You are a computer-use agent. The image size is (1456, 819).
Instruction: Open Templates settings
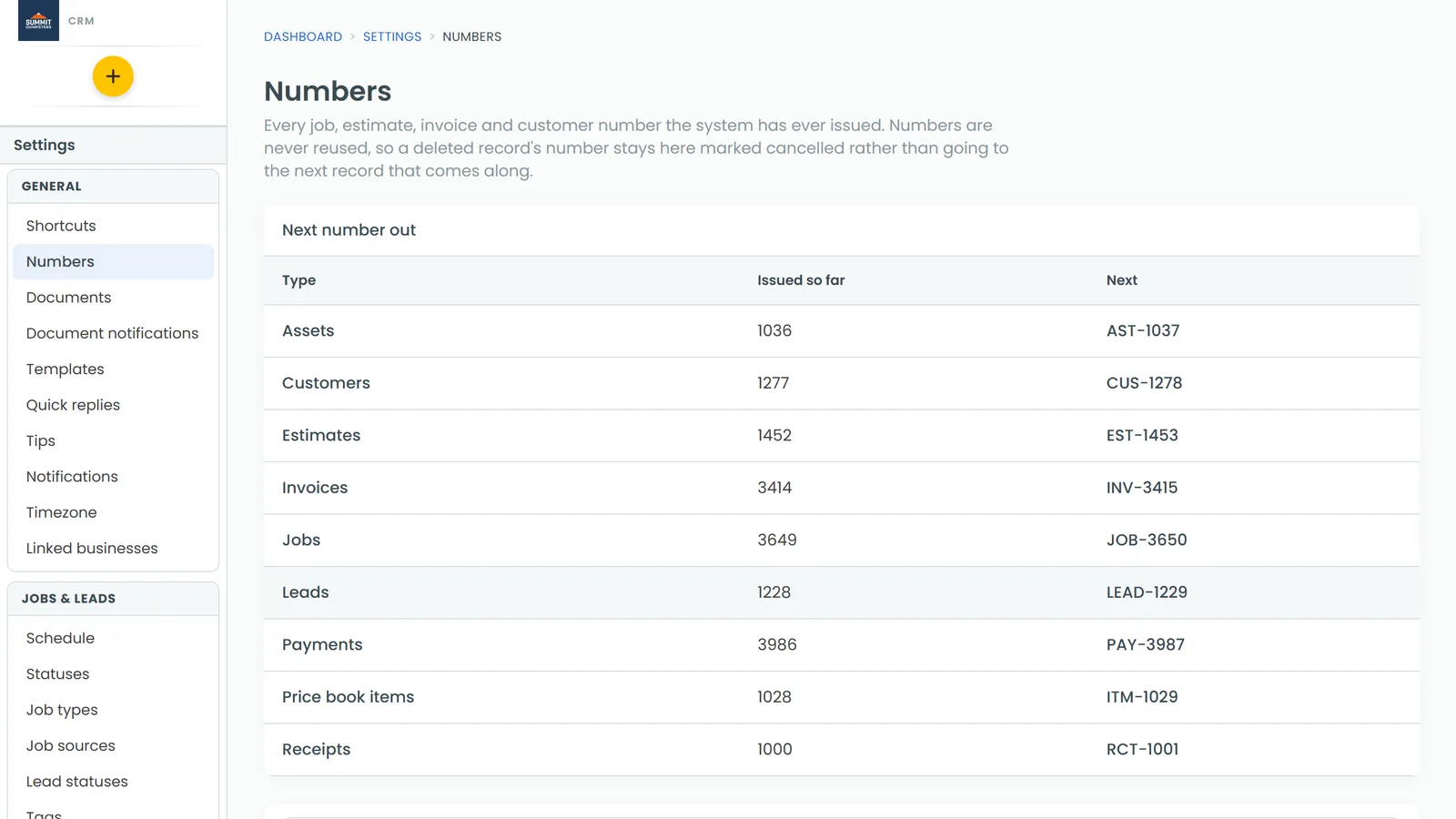coord(113,369)
